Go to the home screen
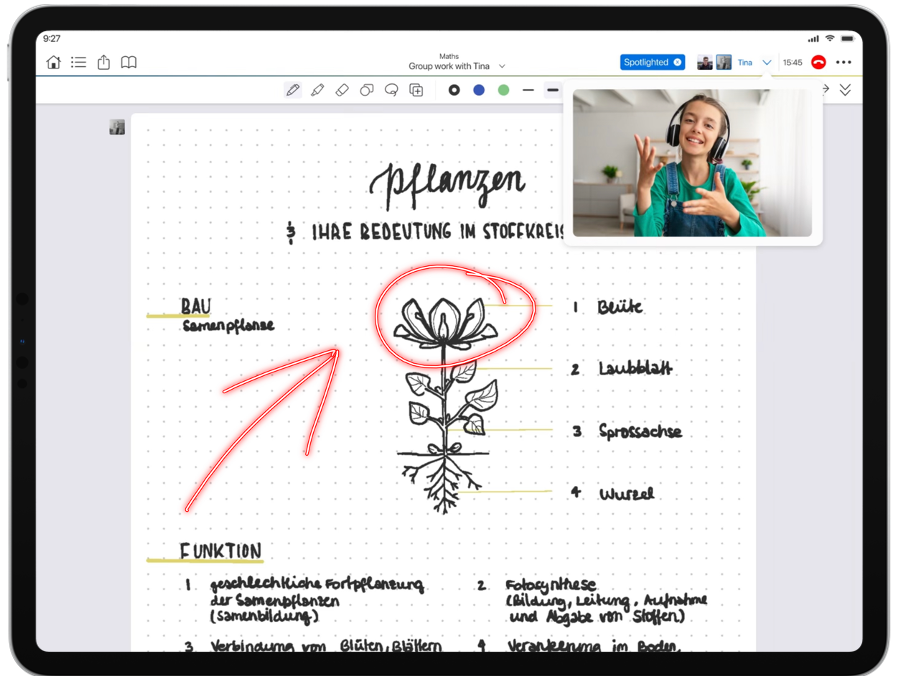The width and height of the screenshot is (898, 678). pos(53,62)
